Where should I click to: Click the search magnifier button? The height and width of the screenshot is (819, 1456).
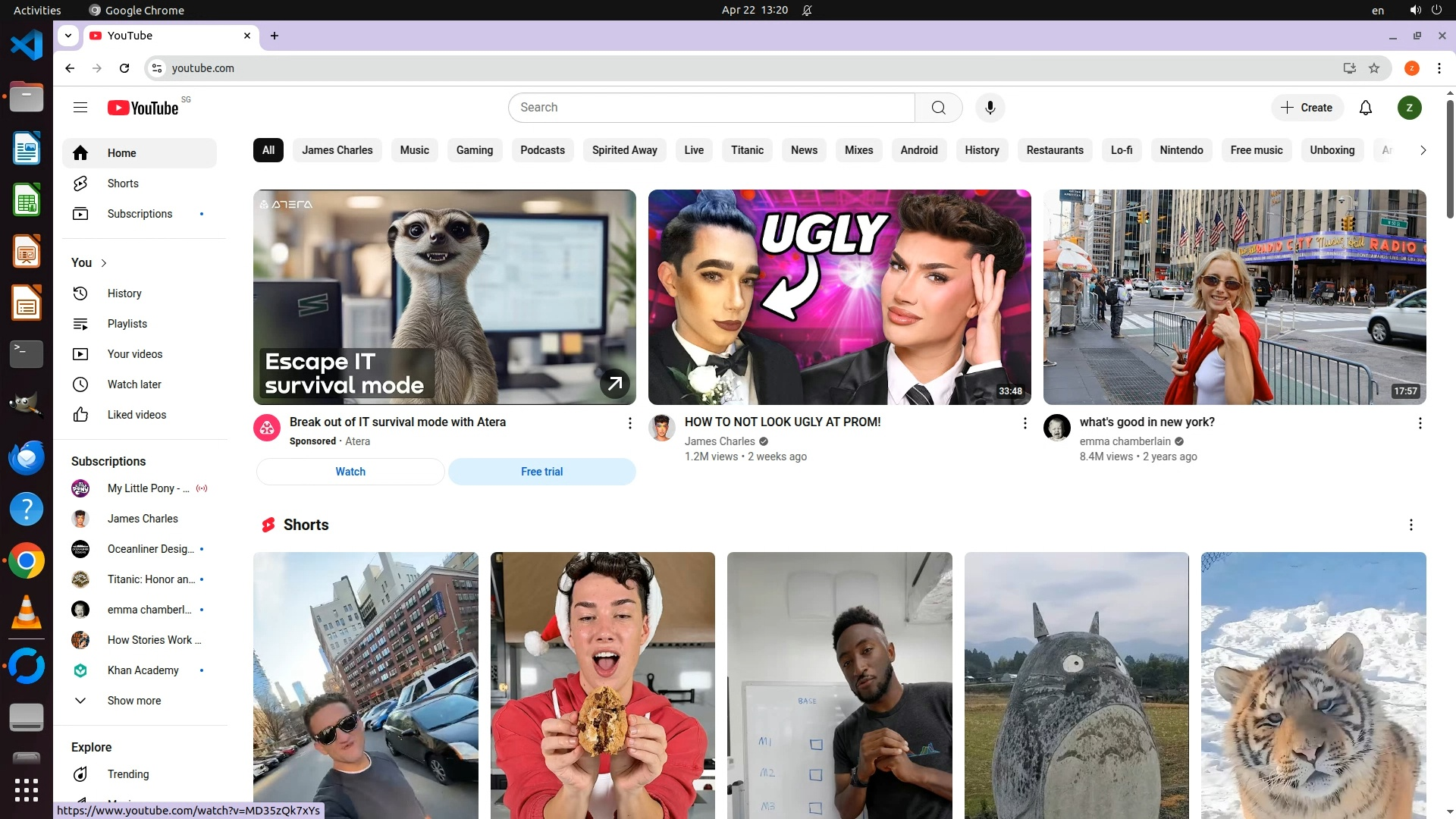(x=938, y=108)
